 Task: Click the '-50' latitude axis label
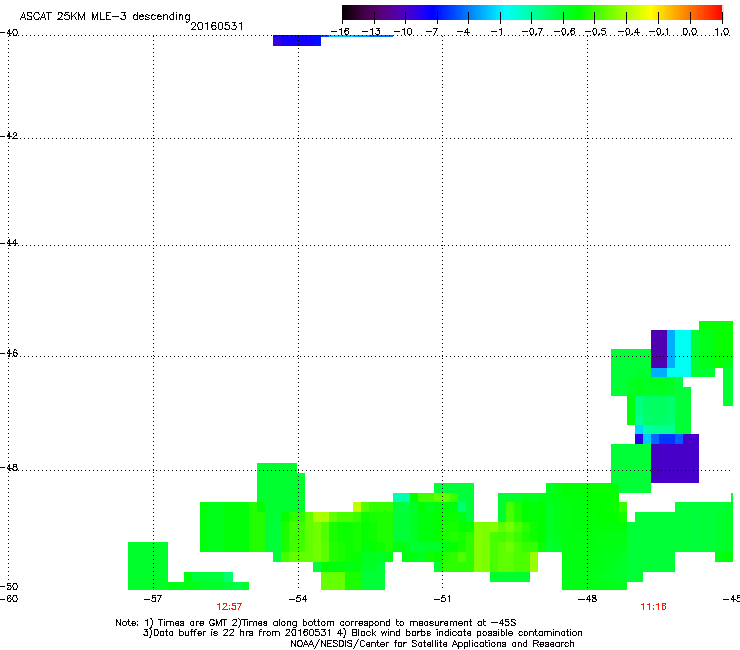coord(9,587)
